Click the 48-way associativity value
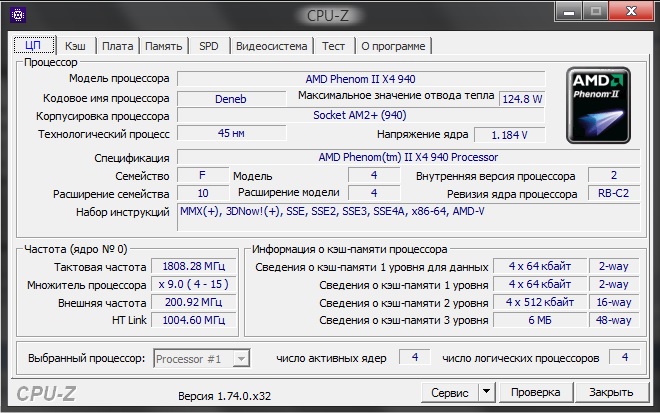The height and width of the screenshot is (413, 660). 614,320
